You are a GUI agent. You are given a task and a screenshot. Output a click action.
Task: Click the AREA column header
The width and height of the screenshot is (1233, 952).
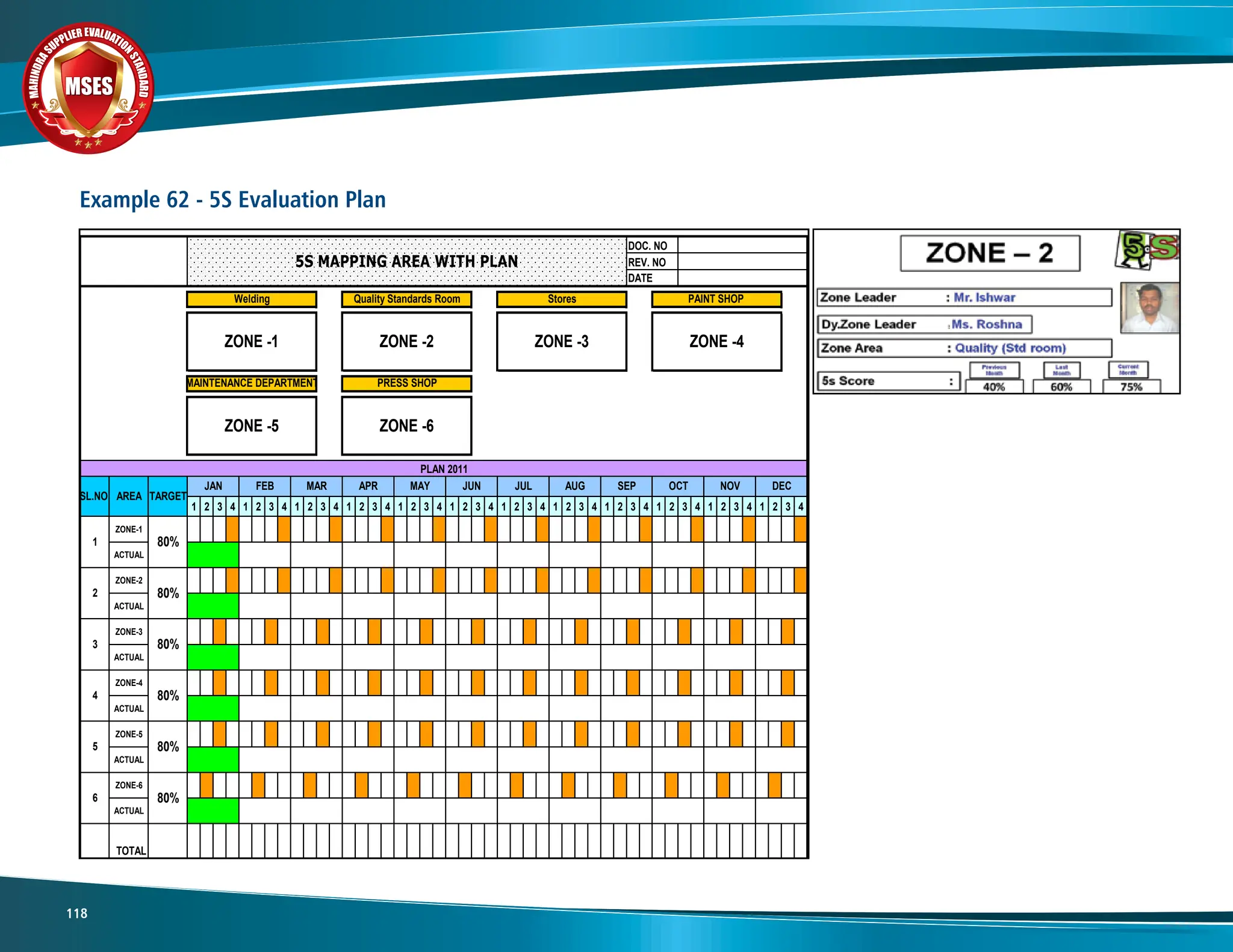(x=129, y=496)
